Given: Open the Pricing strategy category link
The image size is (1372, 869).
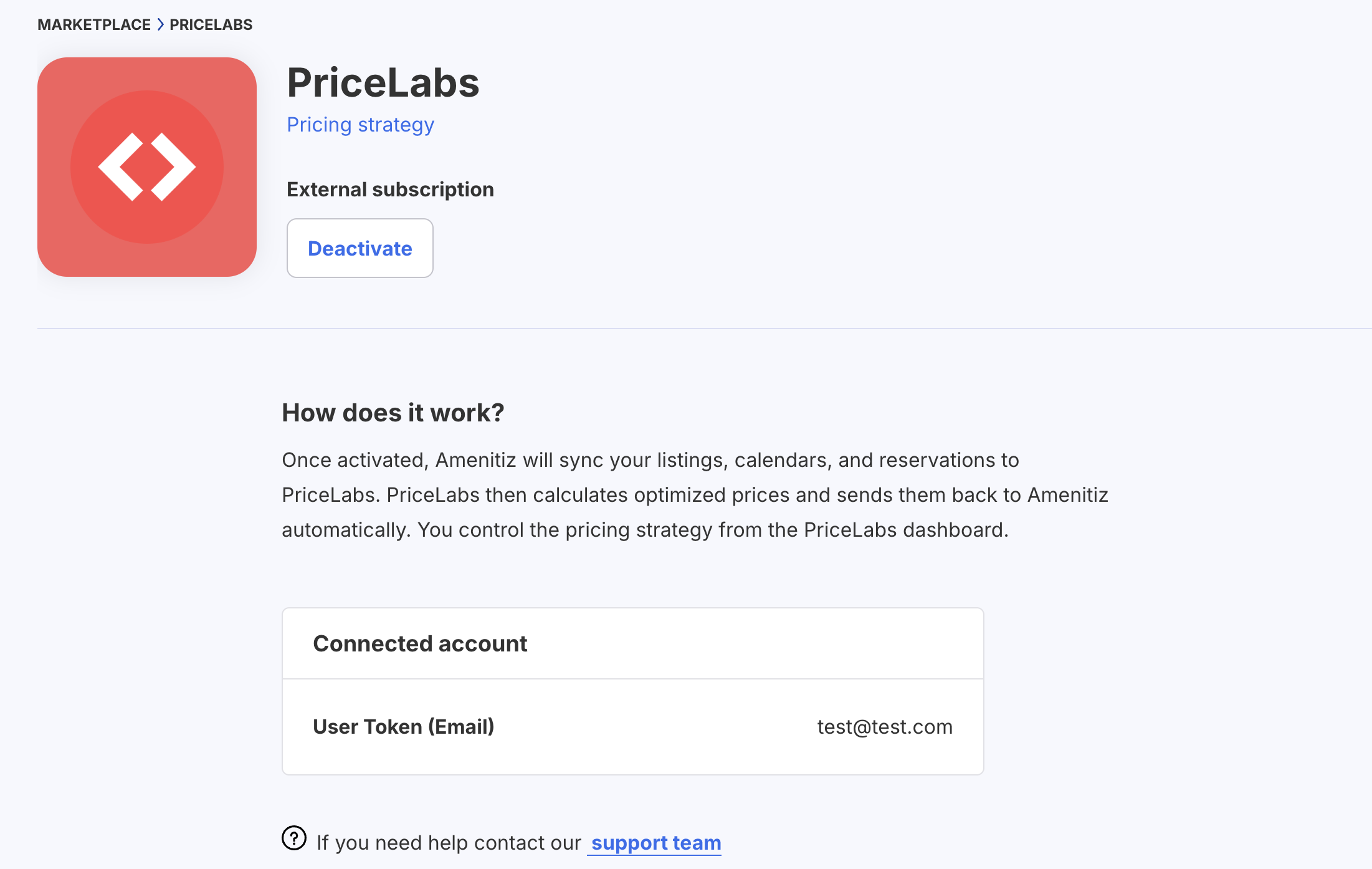Looking at the screenshot, I should coord(360,125).
